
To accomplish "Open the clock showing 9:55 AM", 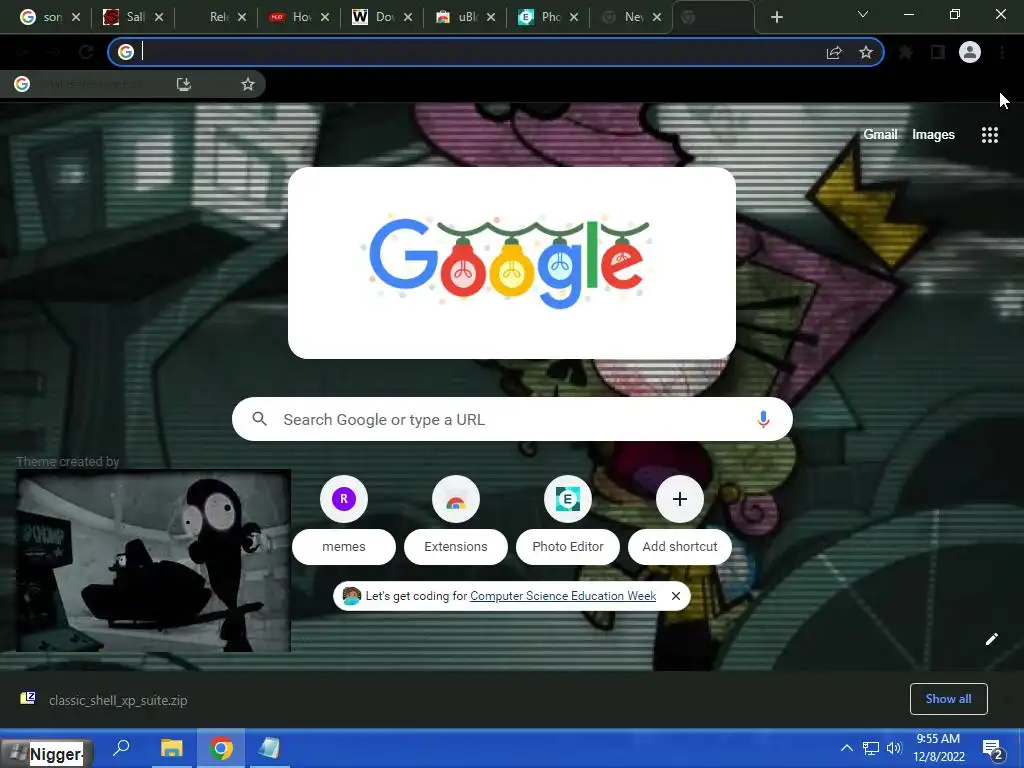I will click(938, 748).
